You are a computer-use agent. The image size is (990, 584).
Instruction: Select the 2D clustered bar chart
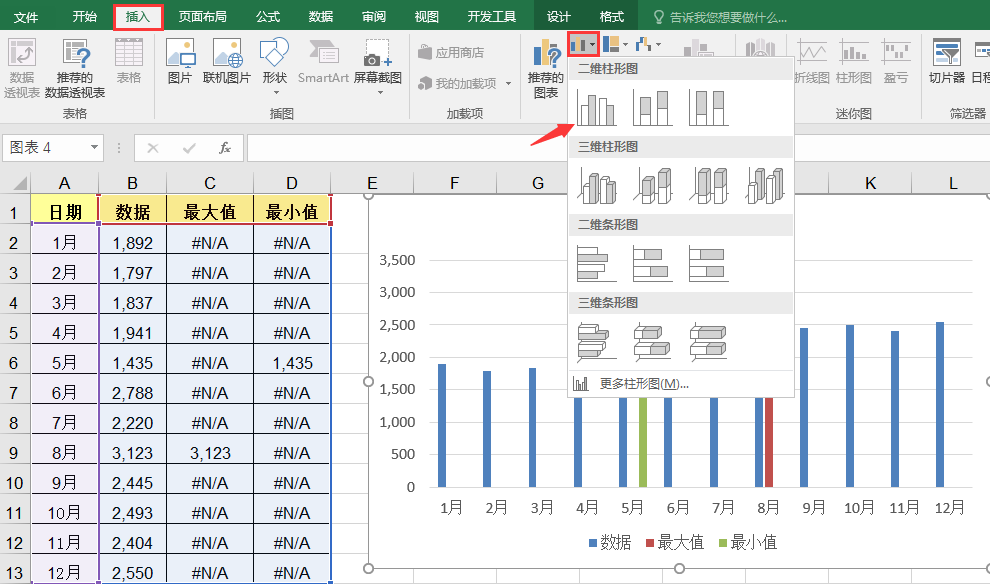coord(597,263)
